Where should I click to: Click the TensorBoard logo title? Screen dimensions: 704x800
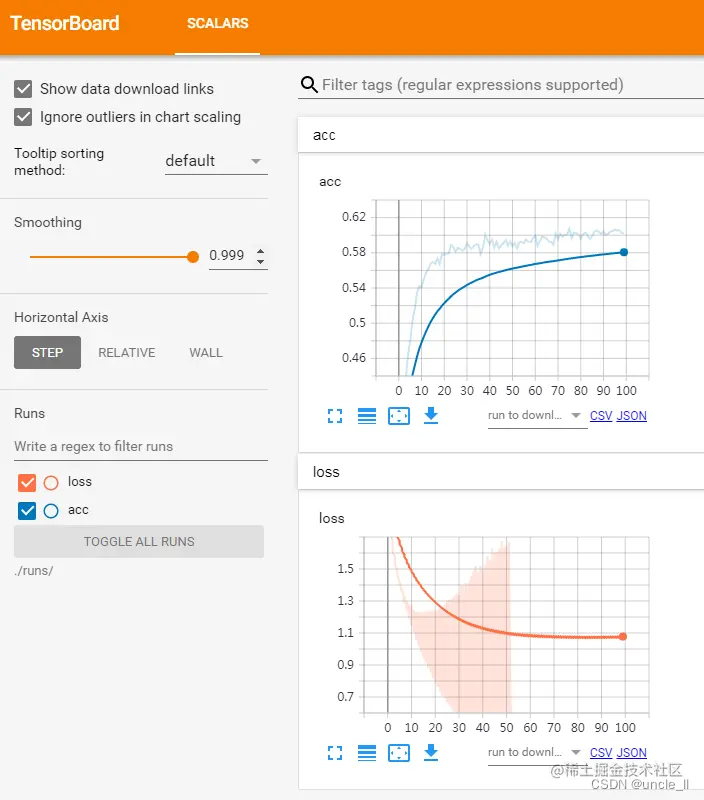point(65,23)
